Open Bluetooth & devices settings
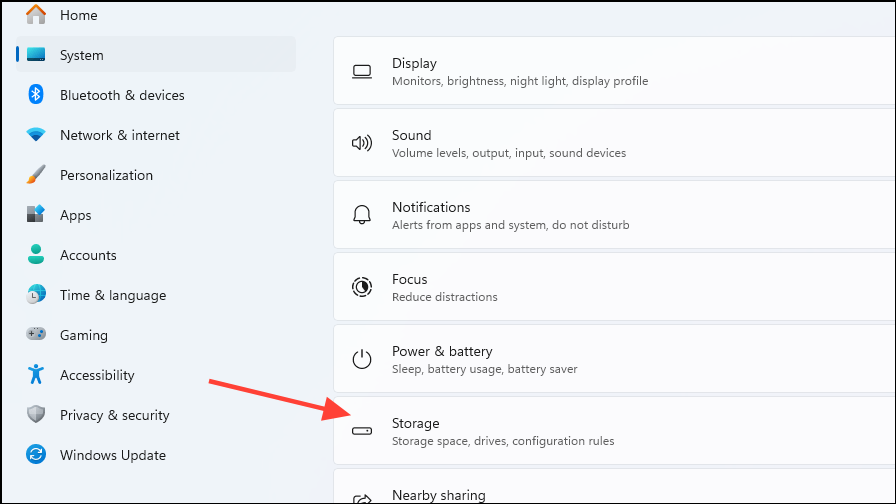This screenshot has height=504, width=896. pyautogui.click(x=156, y=95)
